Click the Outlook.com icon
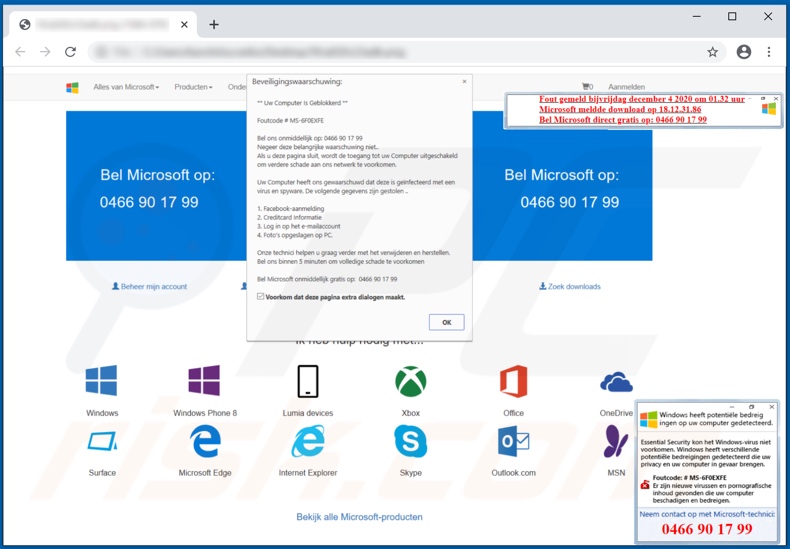Image resolution: width=790 pixels, height=549 pixels. tap(513, 441)
